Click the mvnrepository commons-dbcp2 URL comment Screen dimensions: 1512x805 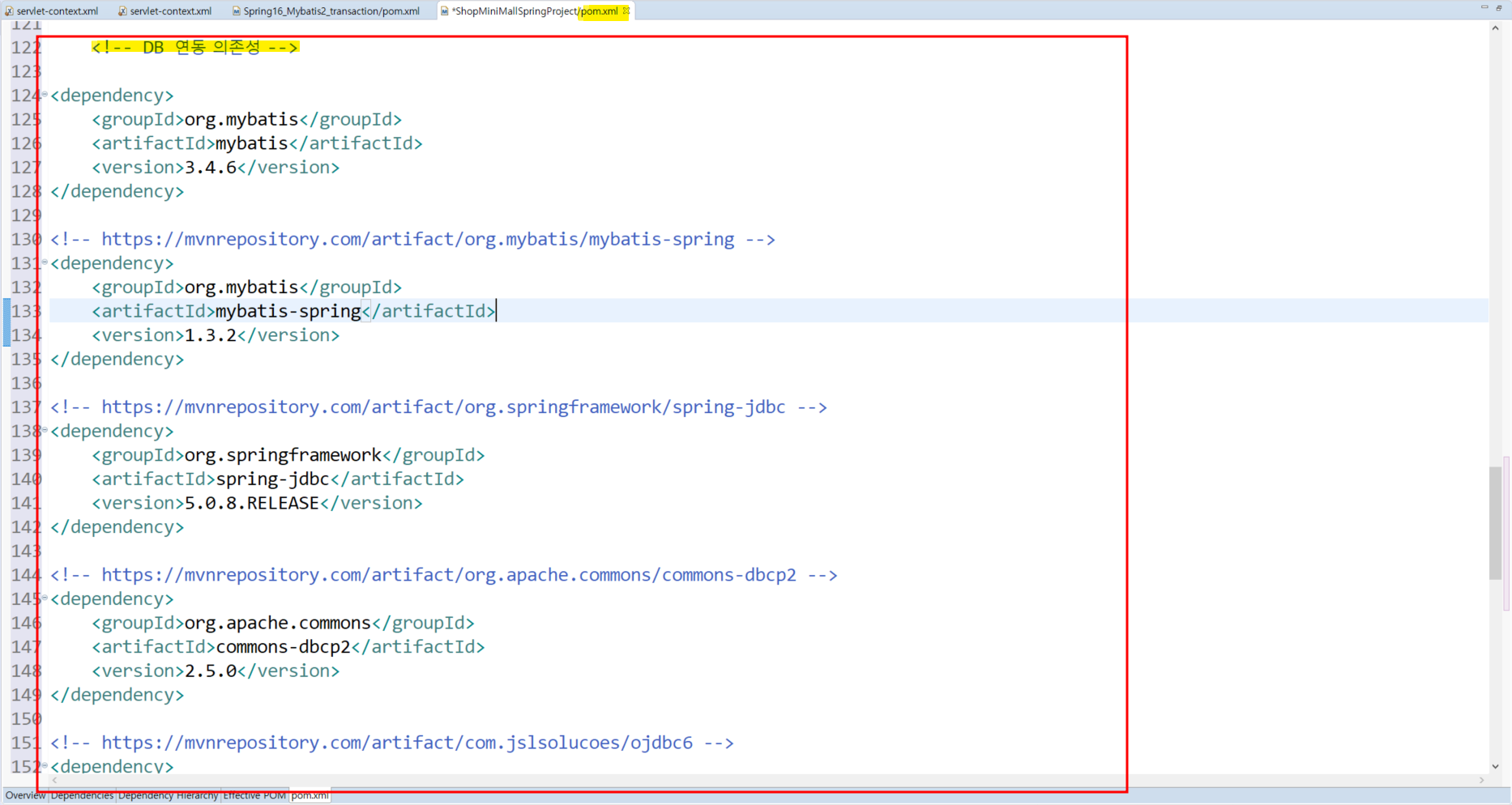[444, 575]
